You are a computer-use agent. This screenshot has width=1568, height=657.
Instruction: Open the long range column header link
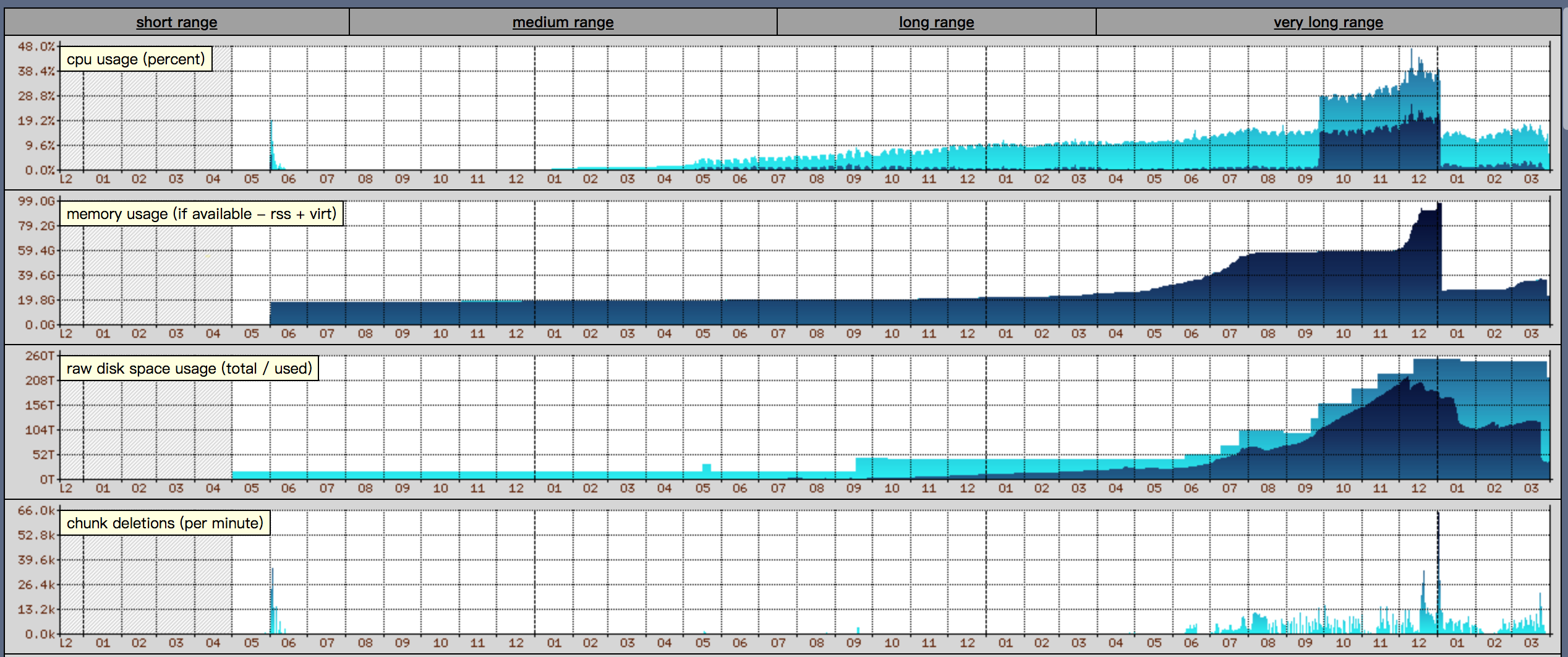point(936,22)
